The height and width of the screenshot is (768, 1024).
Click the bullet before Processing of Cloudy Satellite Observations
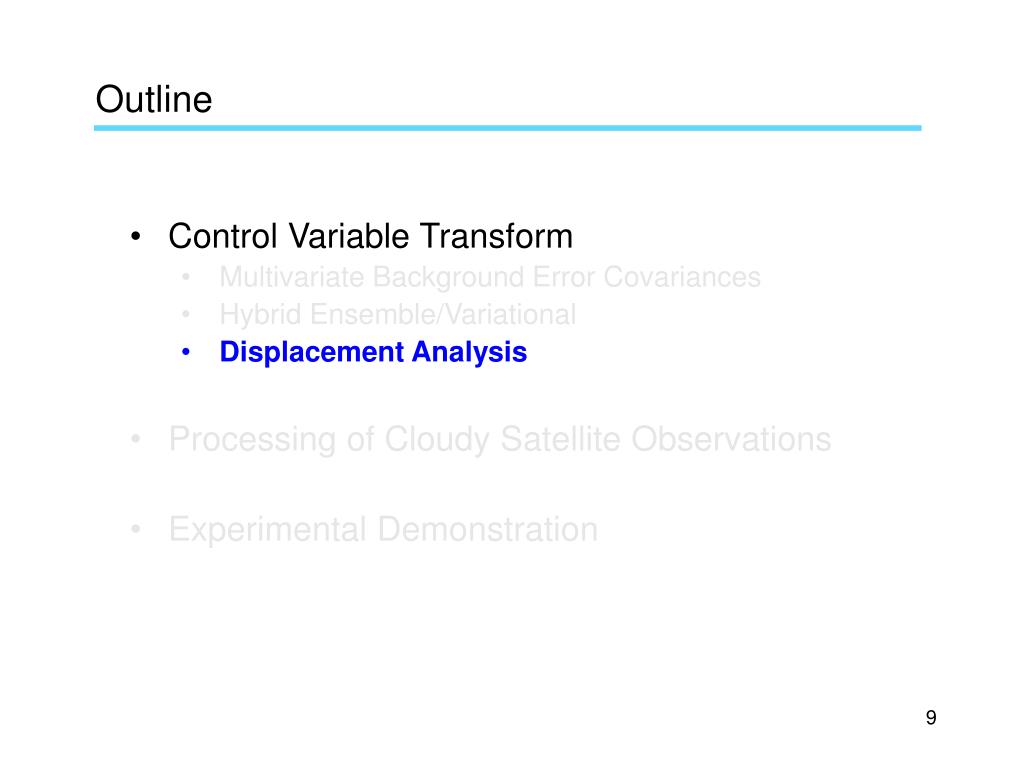coord(135,439)
